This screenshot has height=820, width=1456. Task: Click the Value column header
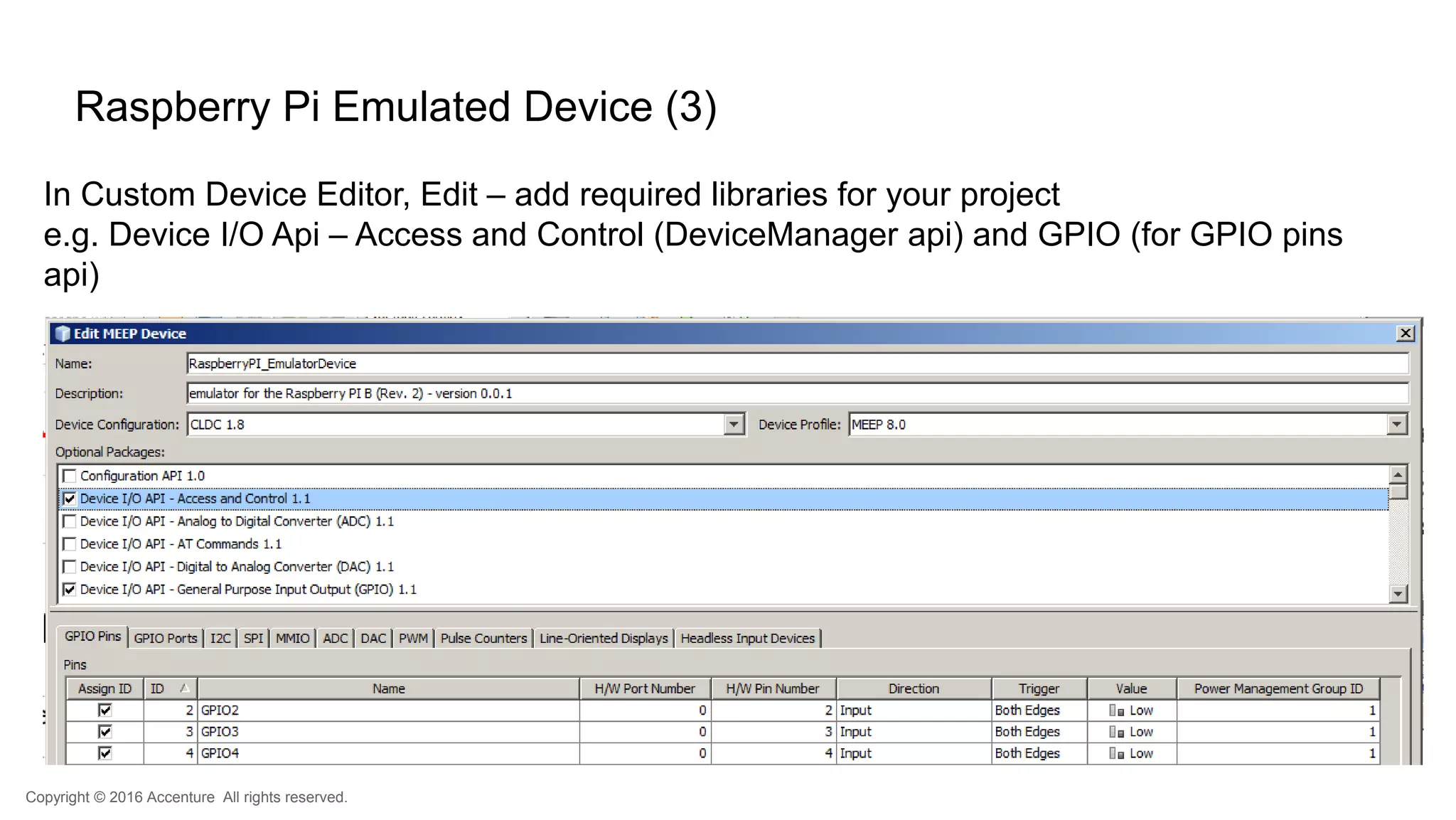click(x=1131, y=688)
